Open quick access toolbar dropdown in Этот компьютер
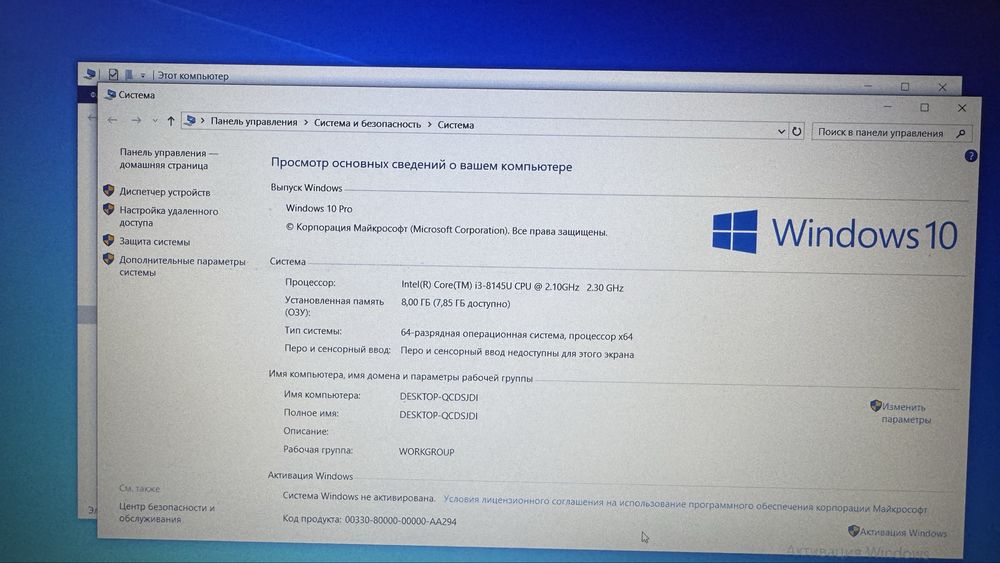This screenshot has height=563, width=1000. click(x=143, y=75)
